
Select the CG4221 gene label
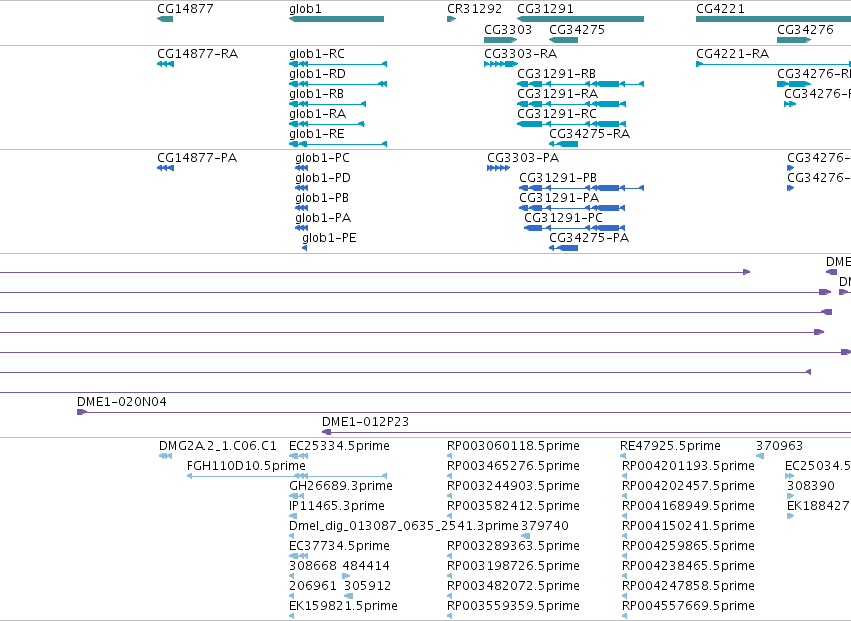[x=720, y=9]
